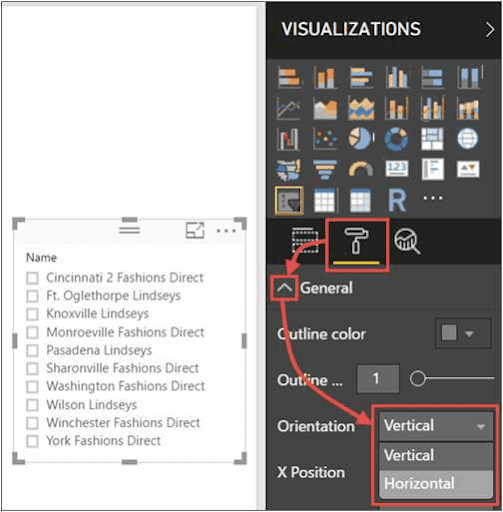503x512 pixels.
Task: Check Winchester Fashions Direct
Action: coord(32,423)
